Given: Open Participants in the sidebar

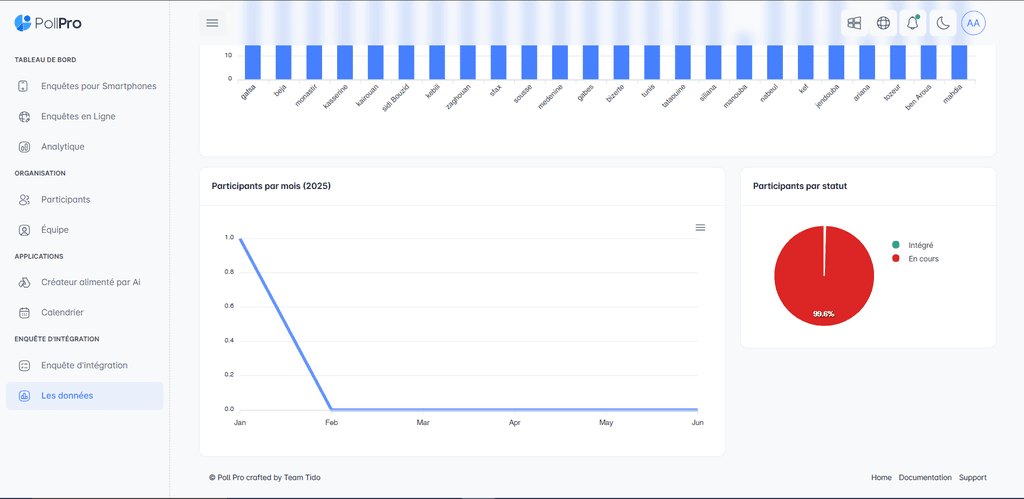Looking at the screenshot, I should (x=65, y=200).
